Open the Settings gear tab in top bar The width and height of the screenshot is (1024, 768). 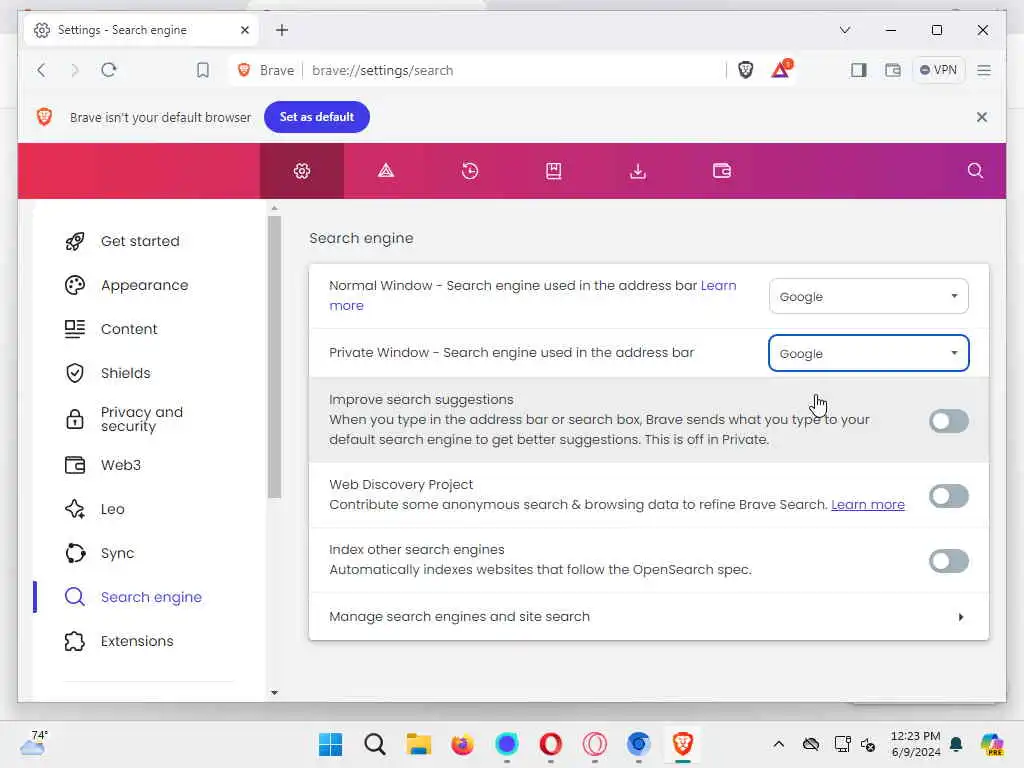302,171
